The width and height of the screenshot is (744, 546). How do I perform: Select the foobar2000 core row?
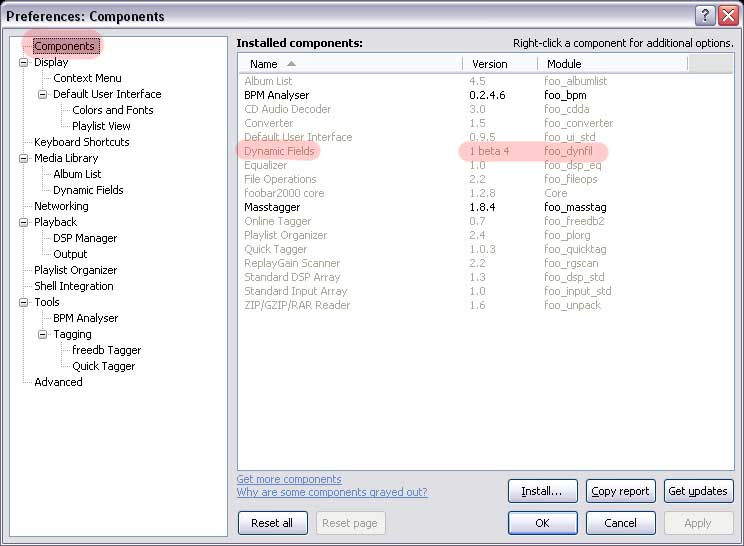pyautogui.click(x=485, y=193)
